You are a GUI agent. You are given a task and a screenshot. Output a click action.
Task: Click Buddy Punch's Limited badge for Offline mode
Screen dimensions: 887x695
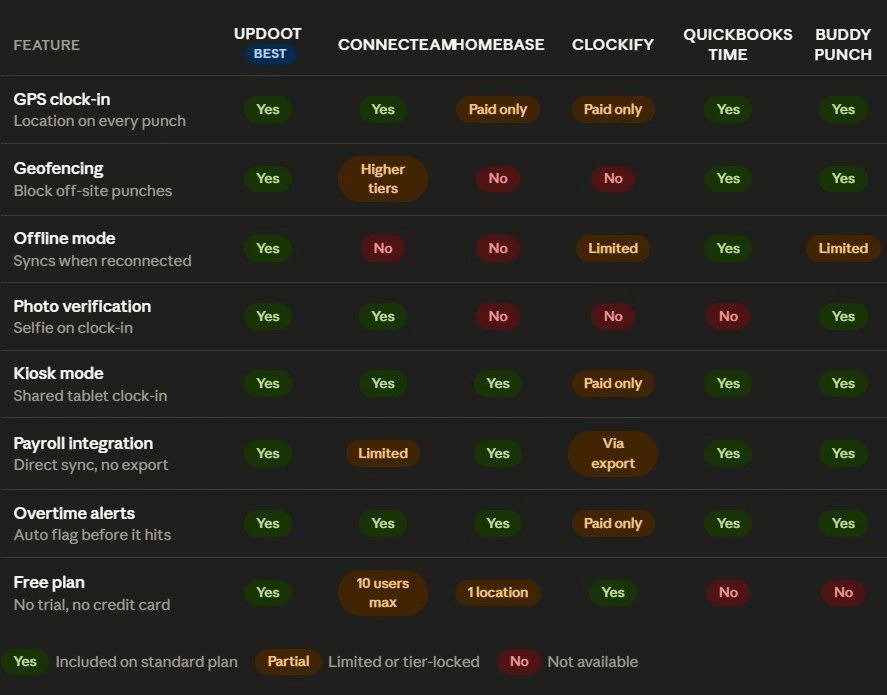click(843, 248)
